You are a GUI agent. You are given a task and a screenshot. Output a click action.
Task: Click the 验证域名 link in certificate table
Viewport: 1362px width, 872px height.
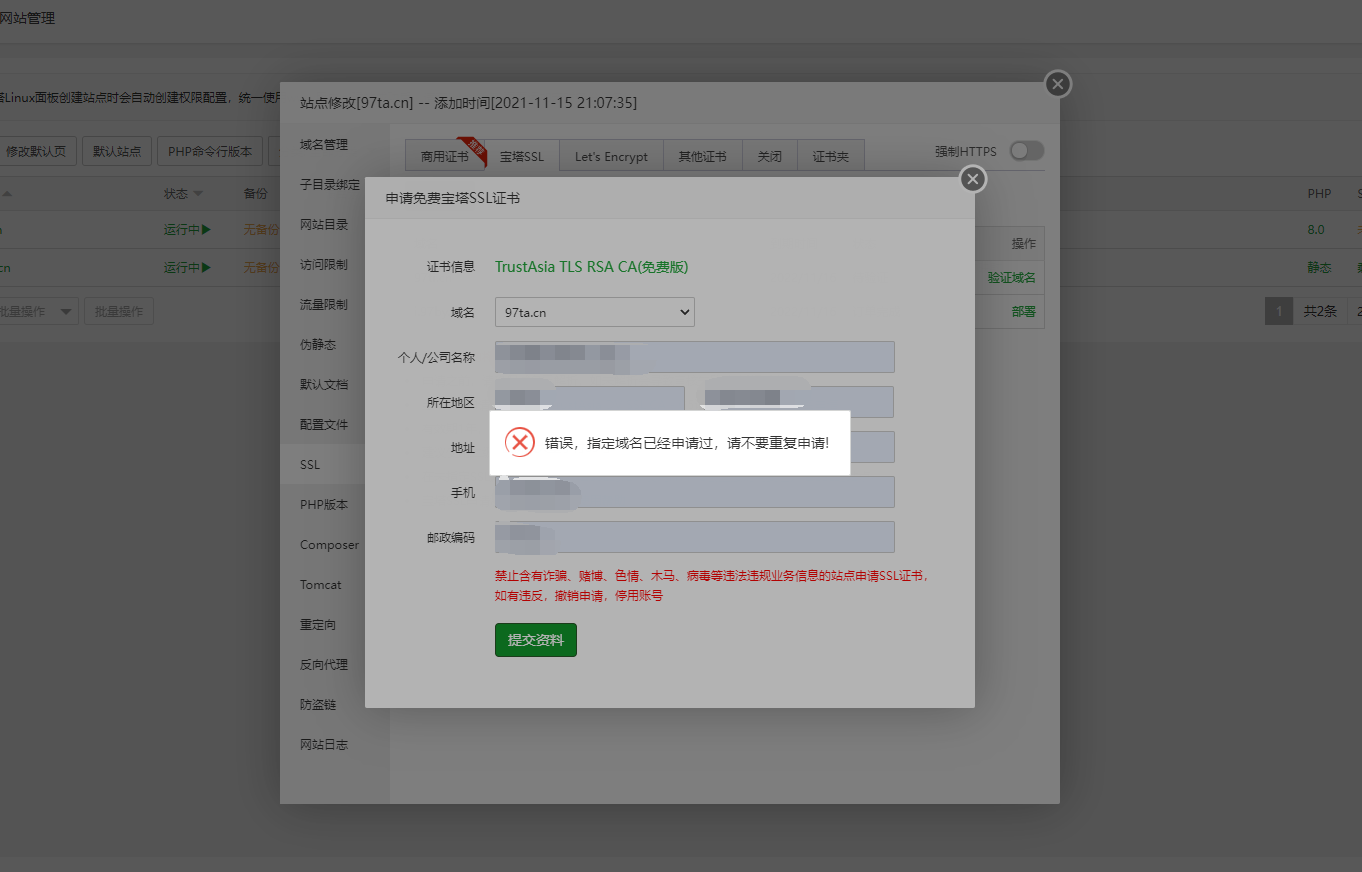1011,277
